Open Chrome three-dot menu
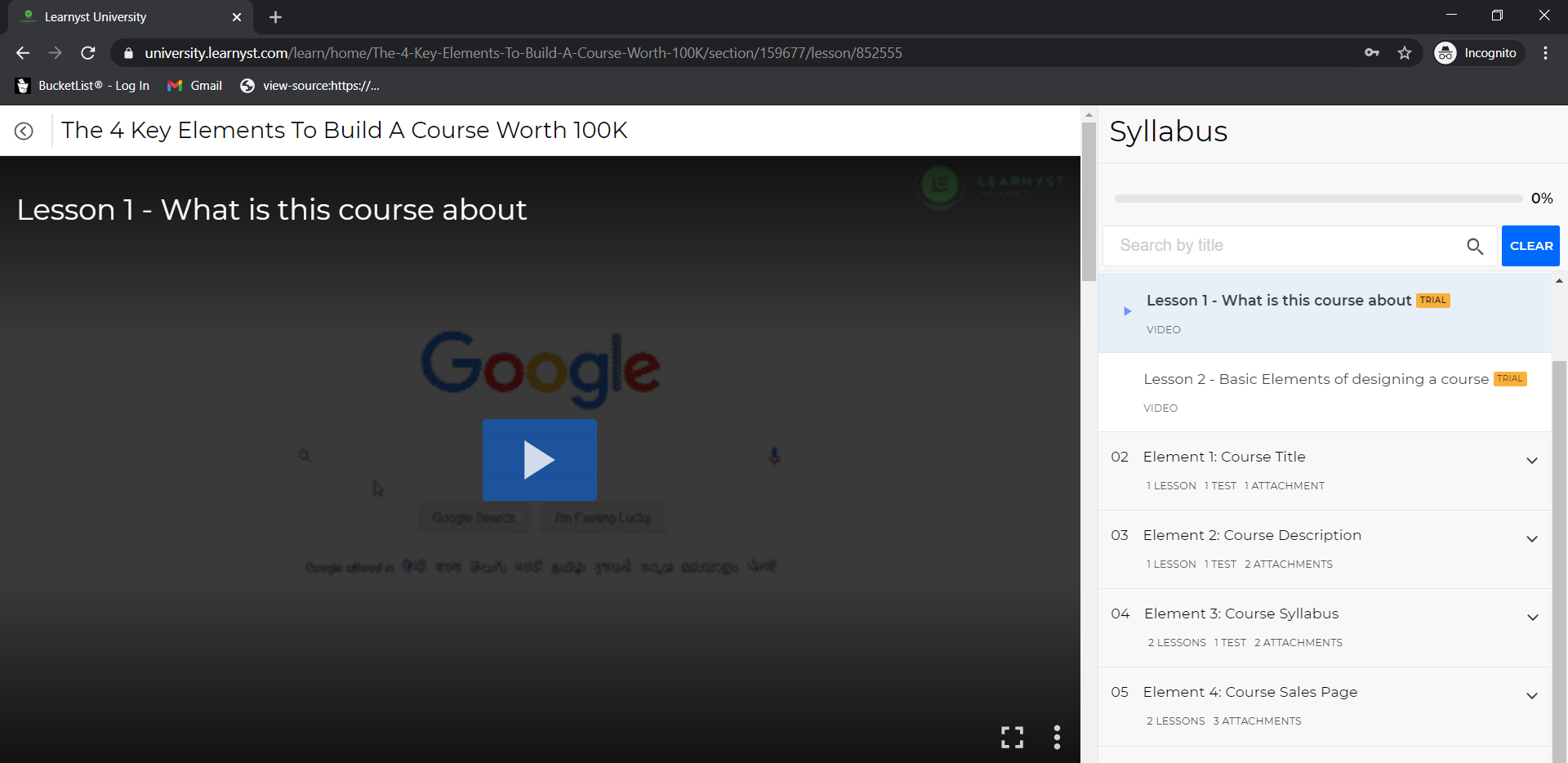 tap(1545, 53)
